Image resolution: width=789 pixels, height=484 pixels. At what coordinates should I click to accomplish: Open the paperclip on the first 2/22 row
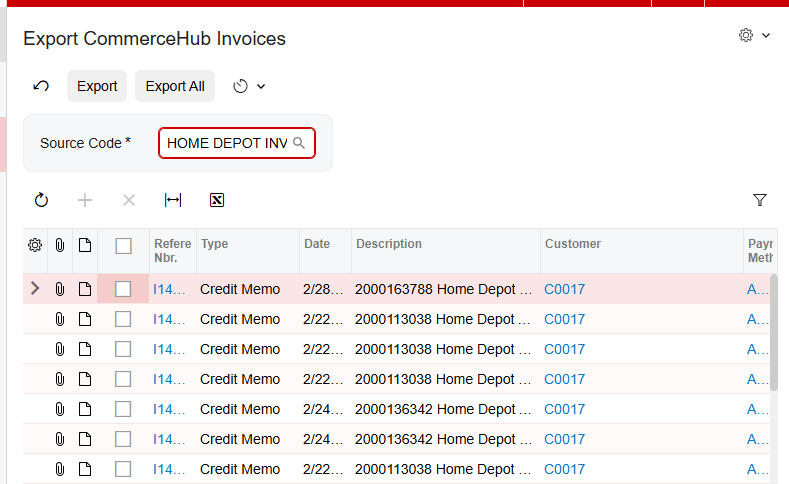60,319
